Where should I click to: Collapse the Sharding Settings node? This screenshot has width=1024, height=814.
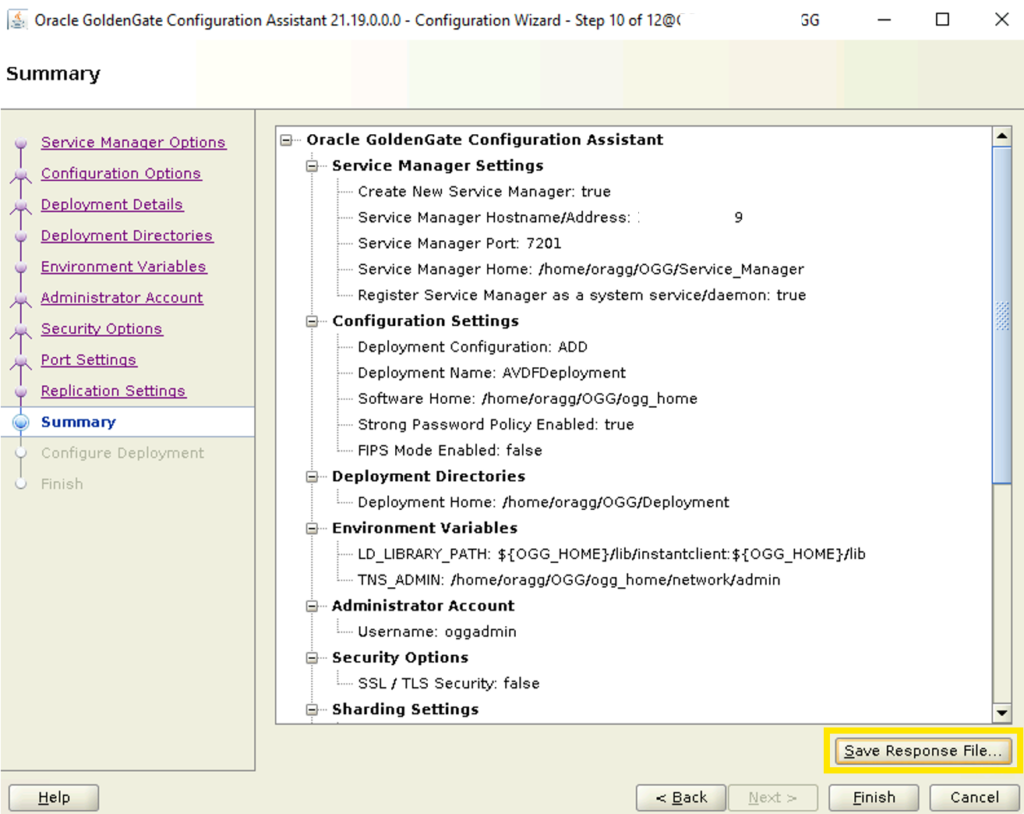(312, 709)
